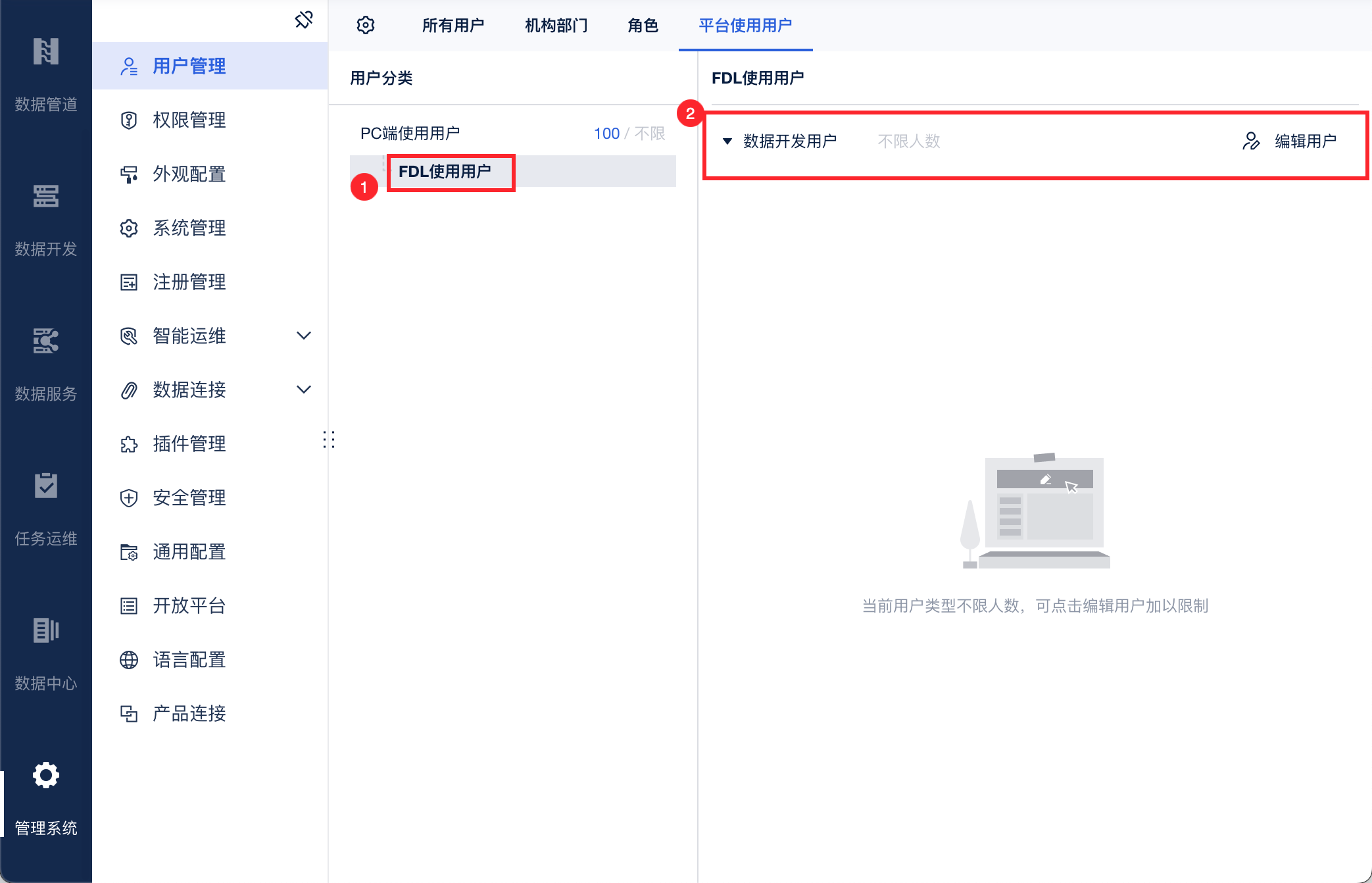Open 权限管理 in the menu
This screenshot has height=883, width=1372.
tap(189, 120)
